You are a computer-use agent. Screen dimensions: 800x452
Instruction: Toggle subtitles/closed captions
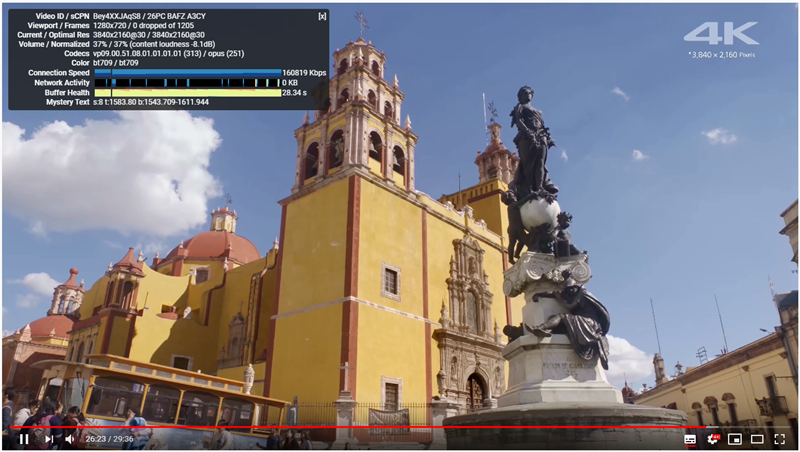[x=690, y=439]
